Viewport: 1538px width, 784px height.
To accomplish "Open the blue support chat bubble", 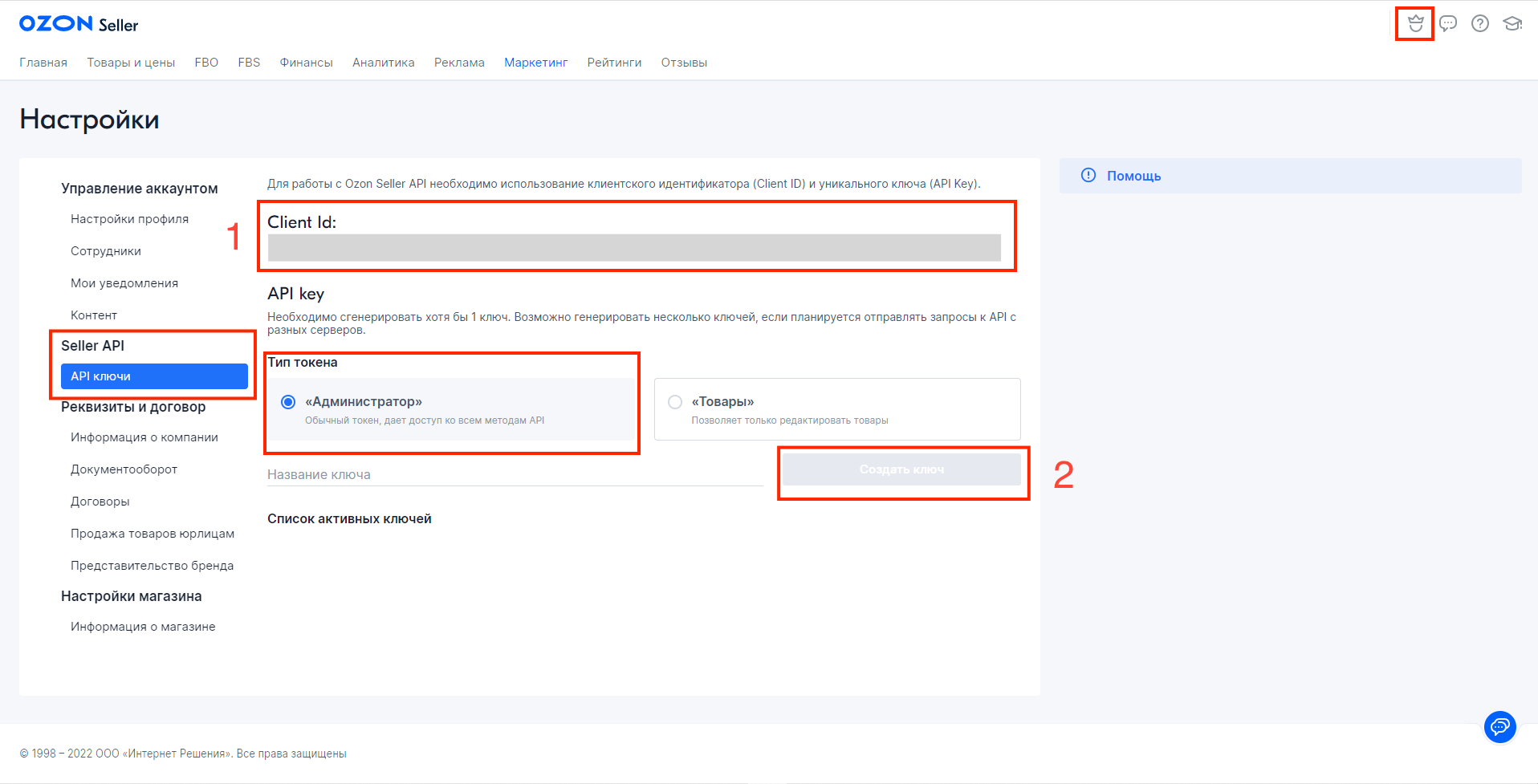I will click(x=1499, y=727).
